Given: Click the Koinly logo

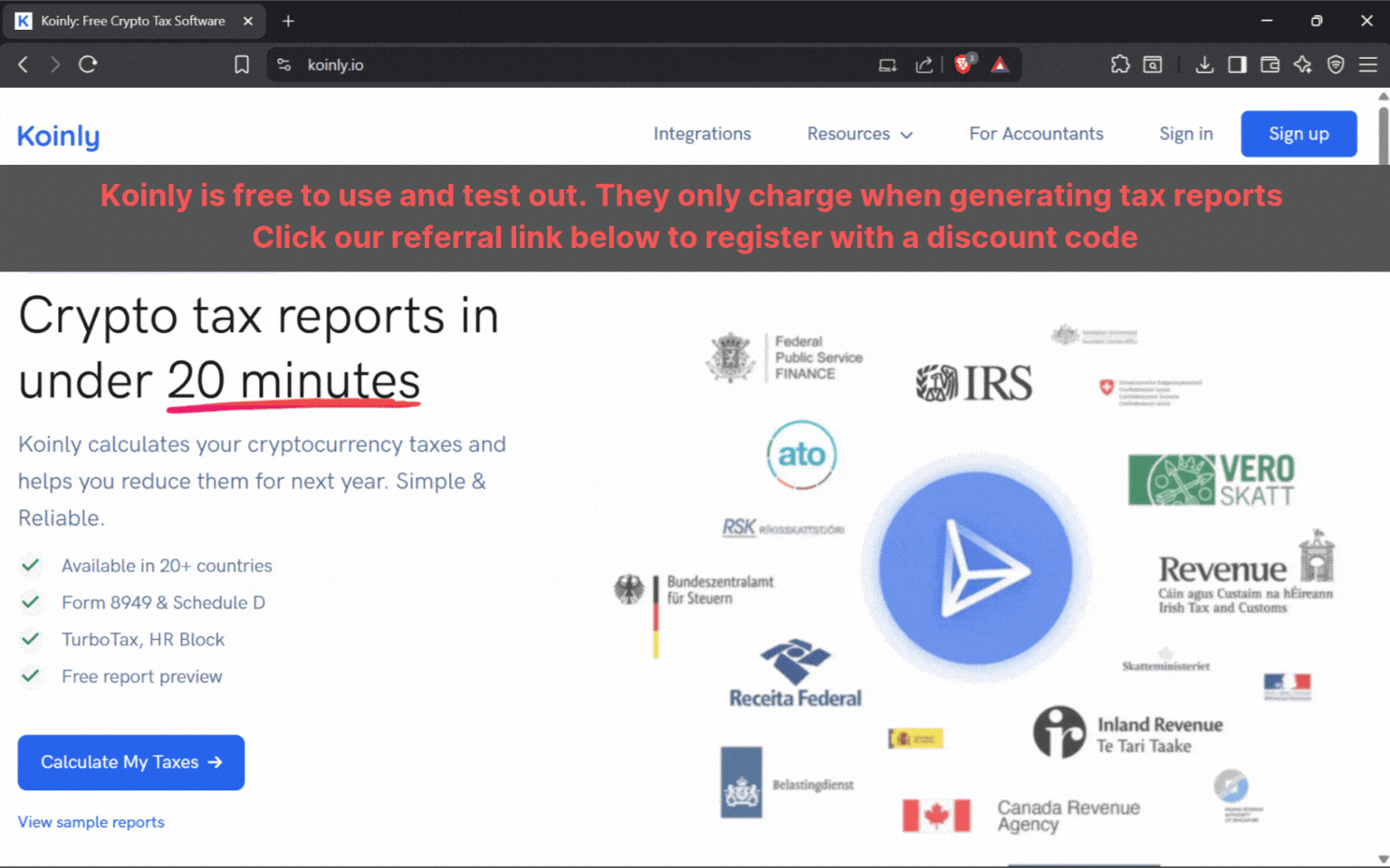Looking at the screenshot, I should coord(58,135).
